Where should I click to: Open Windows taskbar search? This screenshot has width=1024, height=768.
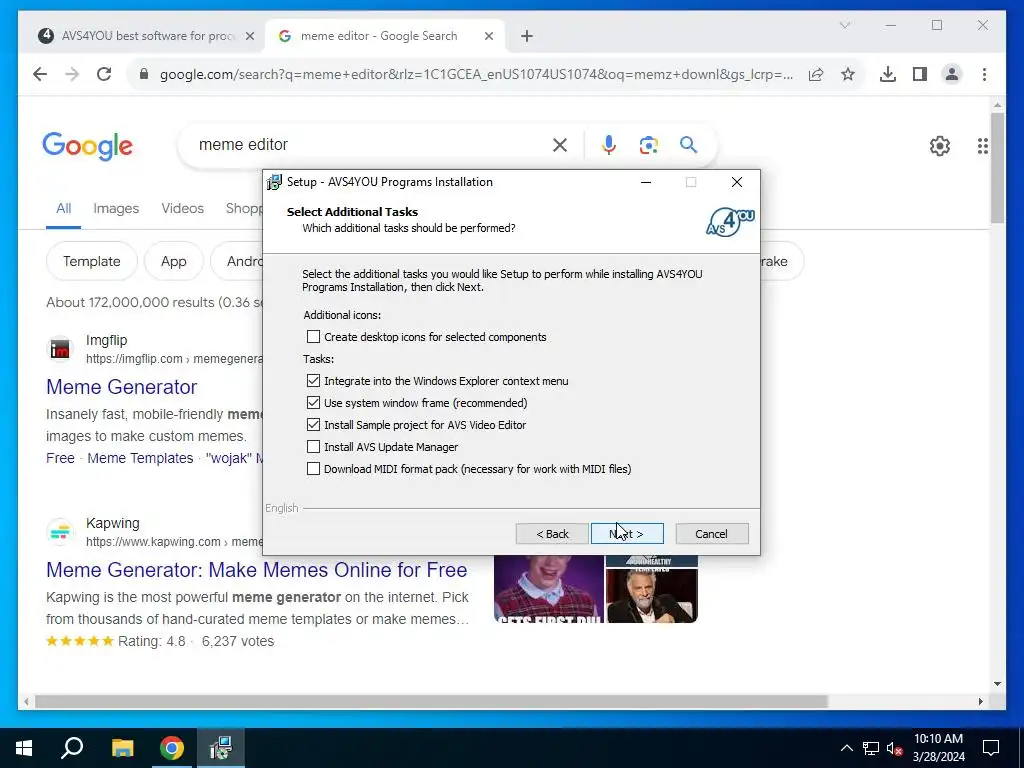[x=72, y=748]
